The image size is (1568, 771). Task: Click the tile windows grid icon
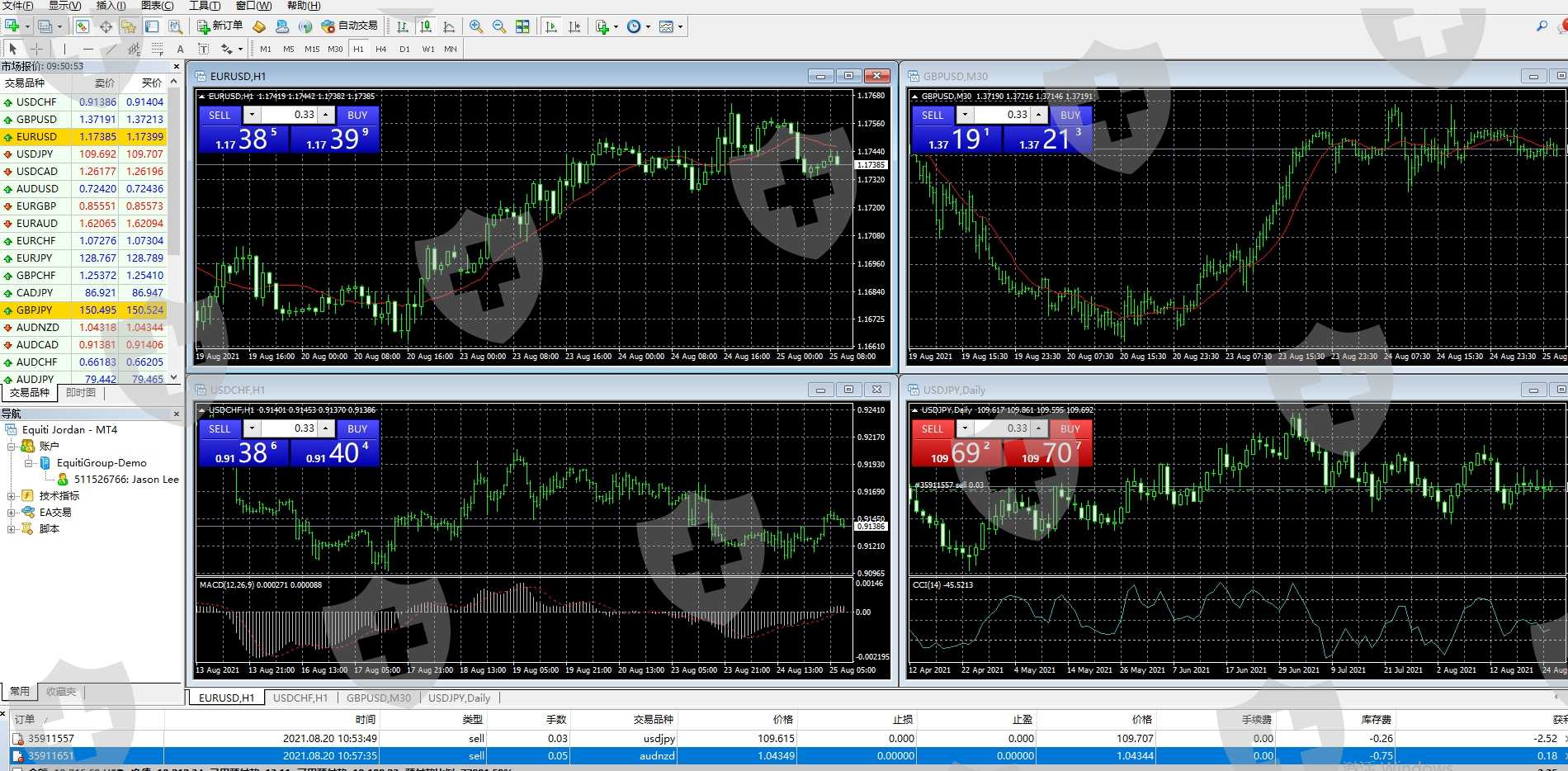522,26
